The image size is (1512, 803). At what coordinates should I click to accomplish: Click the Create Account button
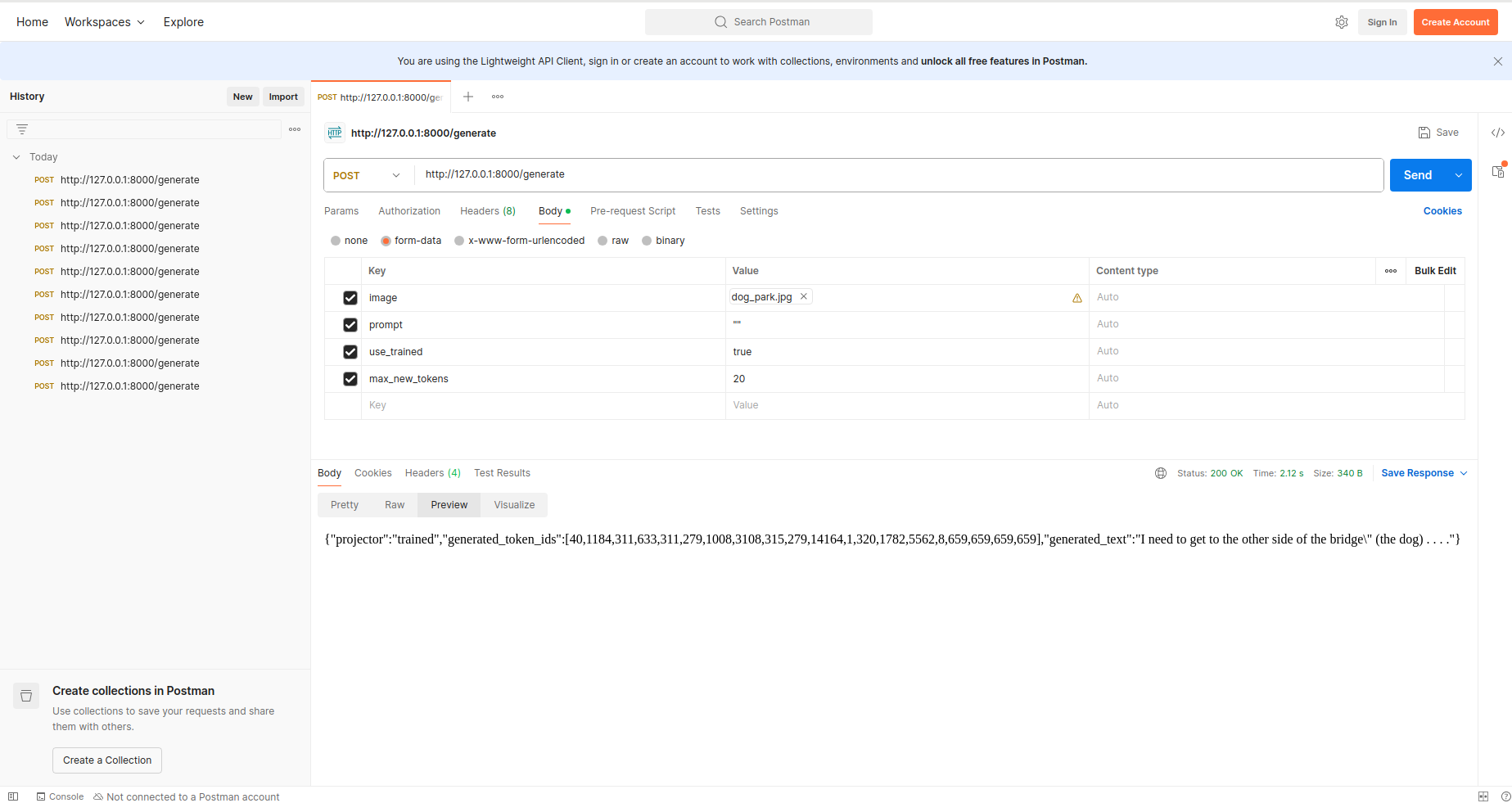tap(1456, 22)
